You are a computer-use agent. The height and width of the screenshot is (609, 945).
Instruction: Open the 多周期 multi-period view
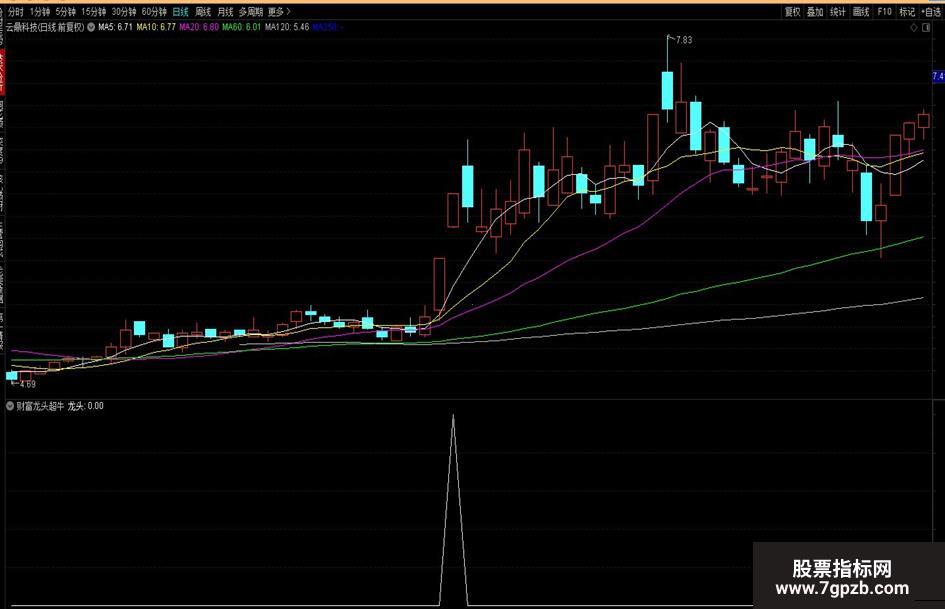(251, 12)
